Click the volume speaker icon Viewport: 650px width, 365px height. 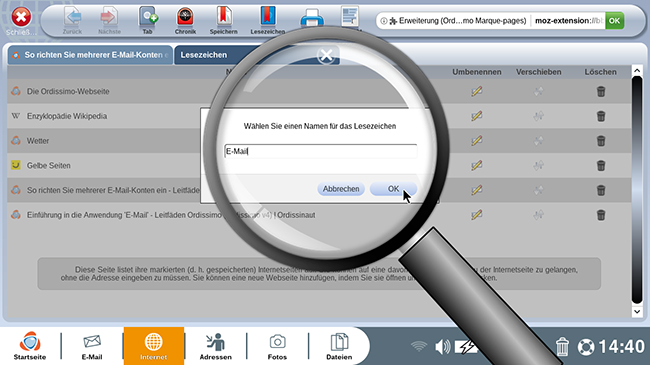442,347
